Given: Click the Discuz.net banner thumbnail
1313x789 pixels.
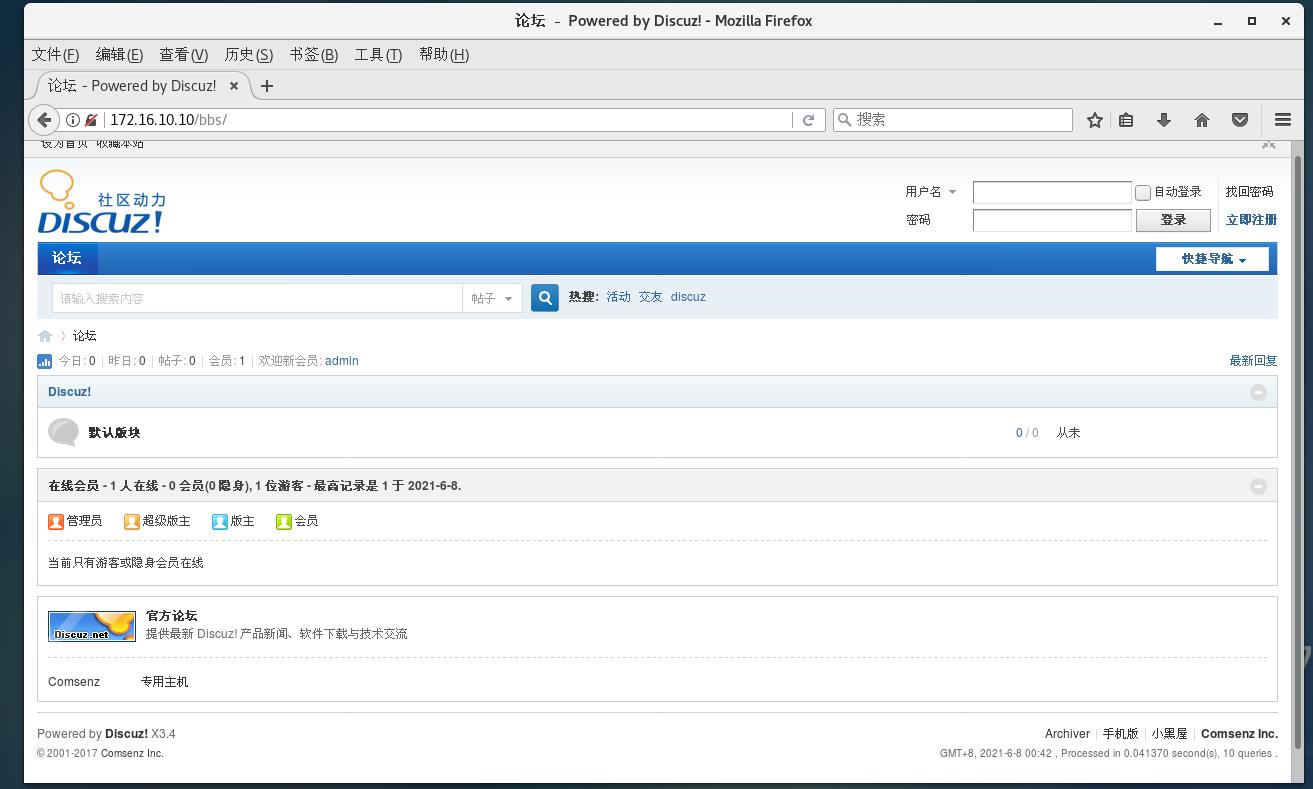Looking at the screenshot, I should pyautogui.click(x=92, y=626).
